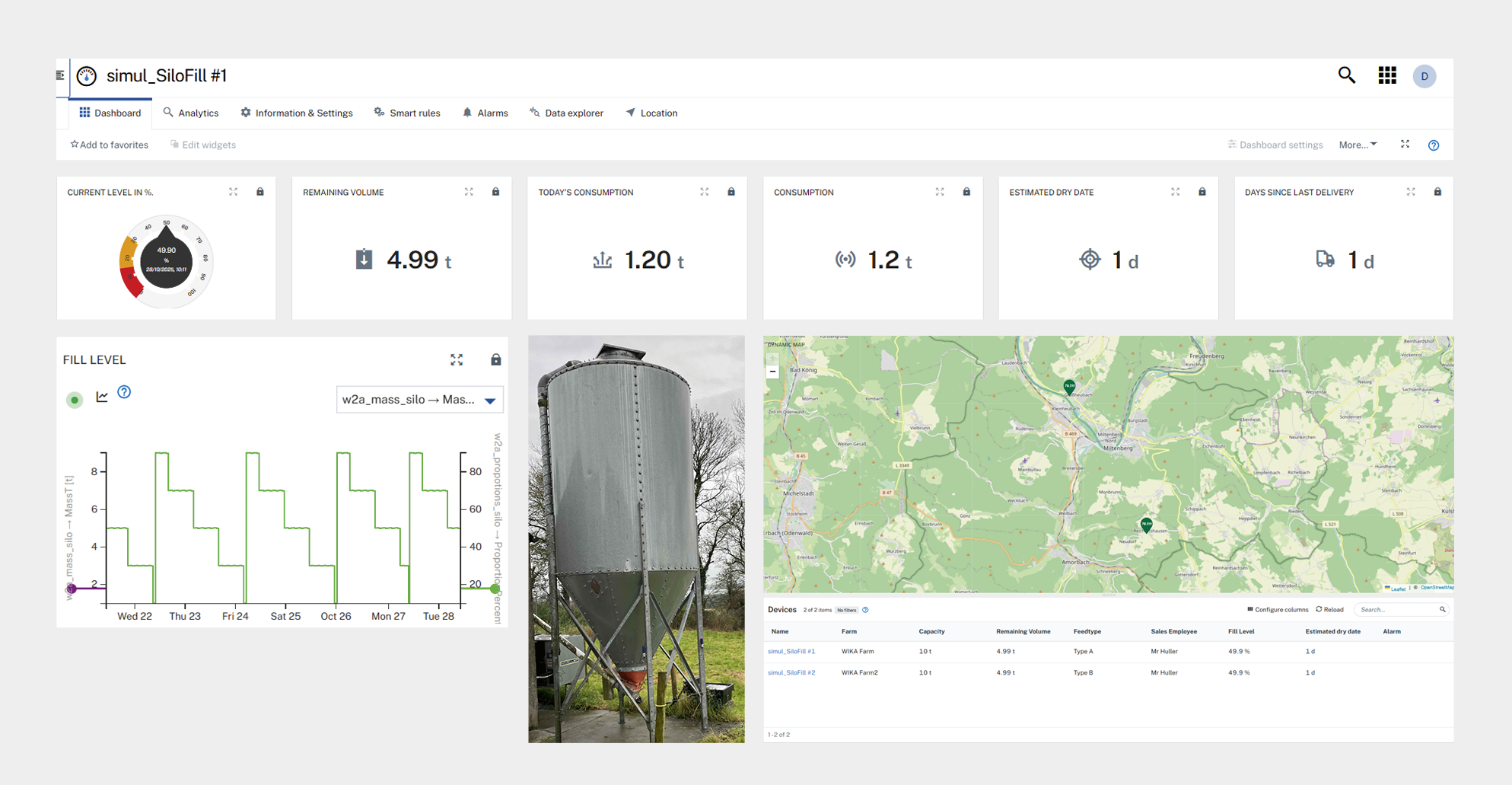Click the zoom out button on the map
Screen dimensions: 1512x785
click(772, 372)
